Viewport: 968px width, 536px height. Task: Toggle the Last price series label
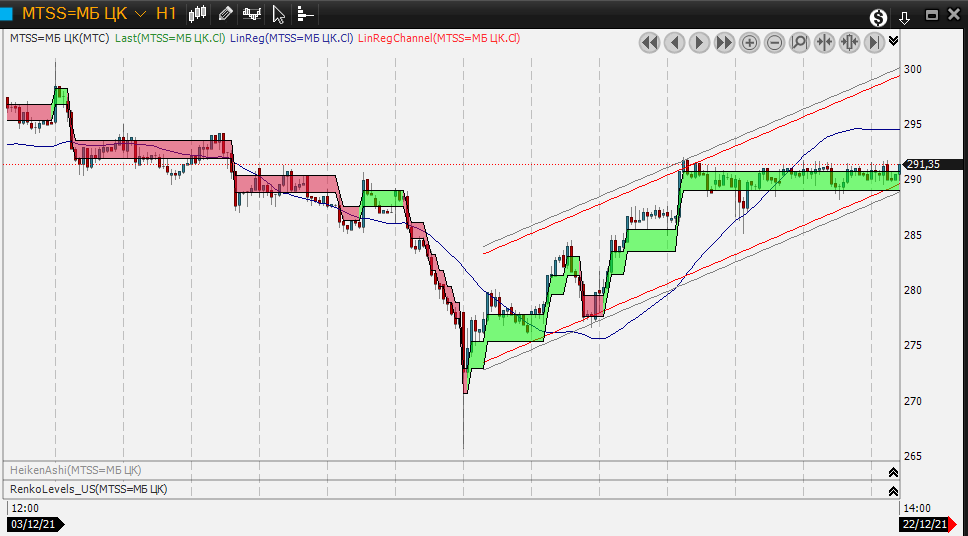pyautogui.click(x=169, y=38)
